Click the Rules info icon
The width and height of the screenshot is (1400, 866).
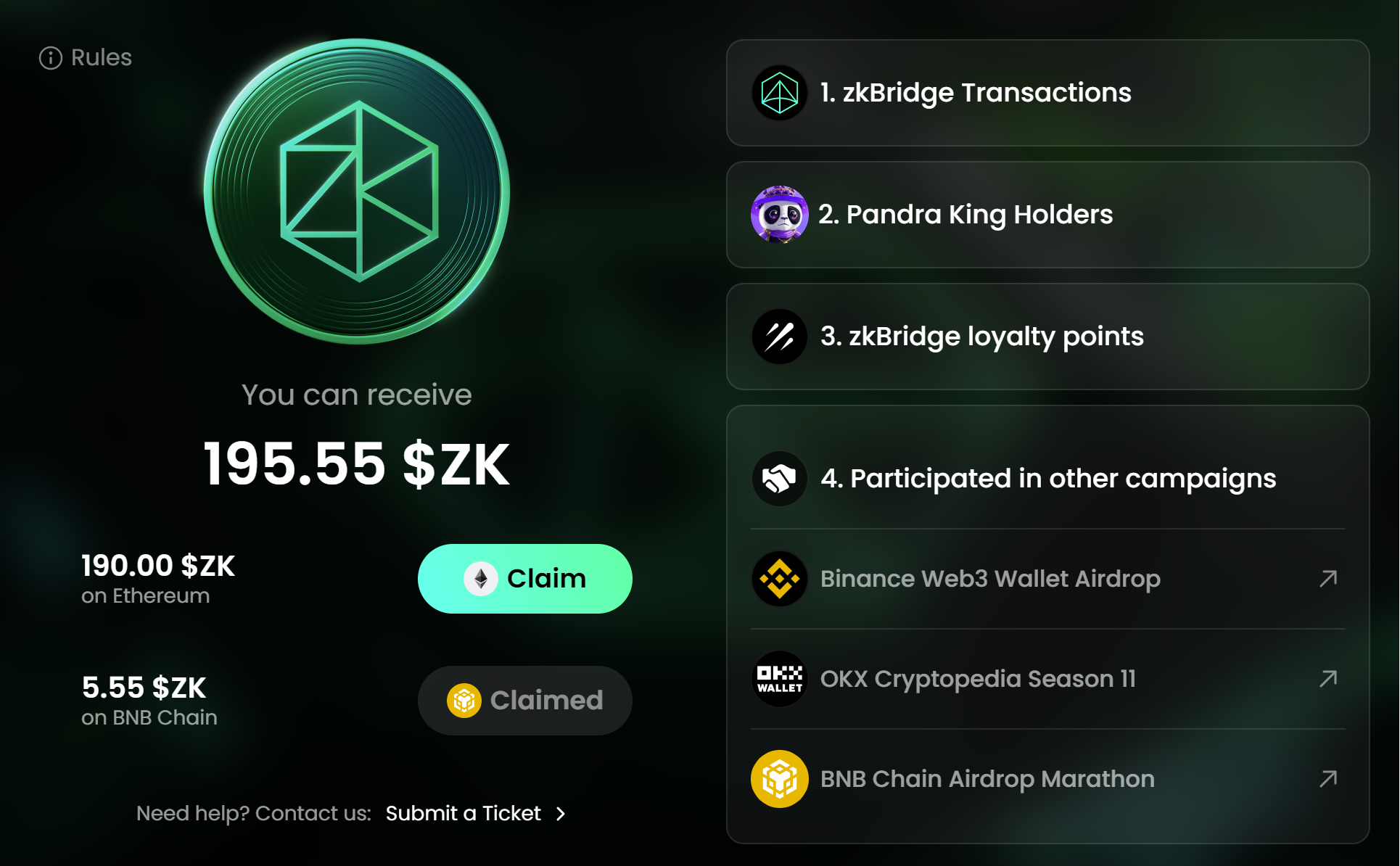[x=50, y=58]
